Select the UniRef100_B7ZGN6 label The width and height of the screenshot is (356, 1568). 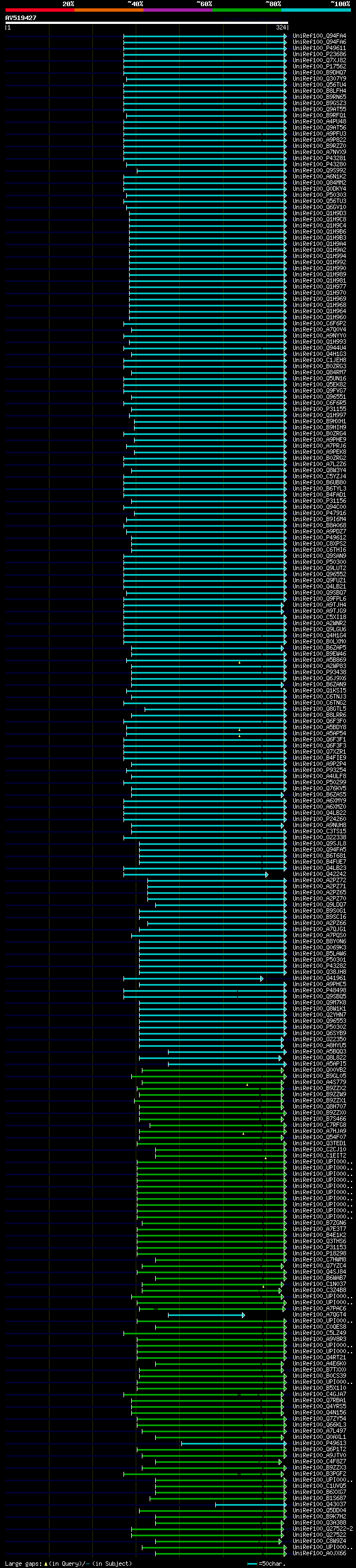319,1223
